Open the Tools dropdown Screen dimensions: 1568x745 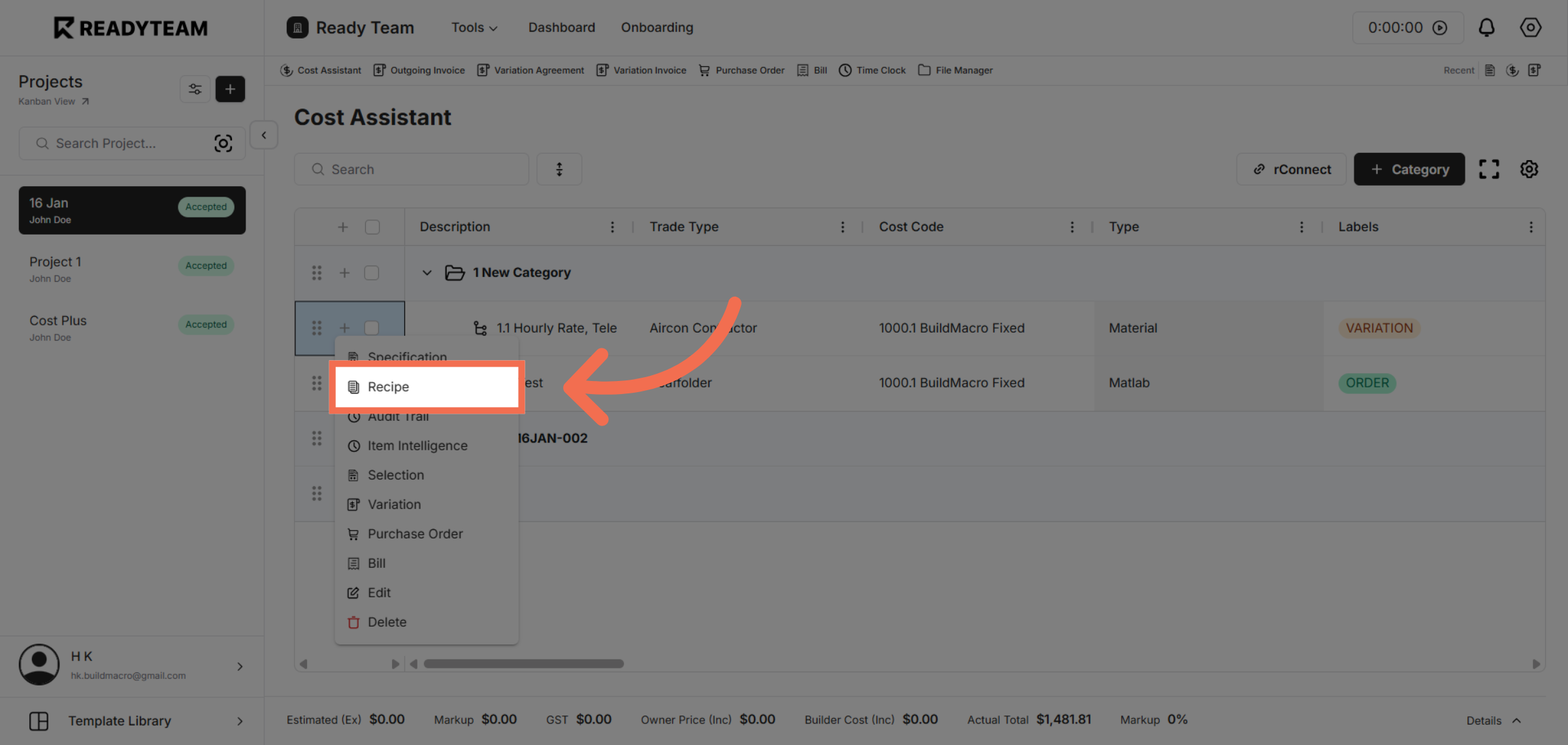pos(474,27)
